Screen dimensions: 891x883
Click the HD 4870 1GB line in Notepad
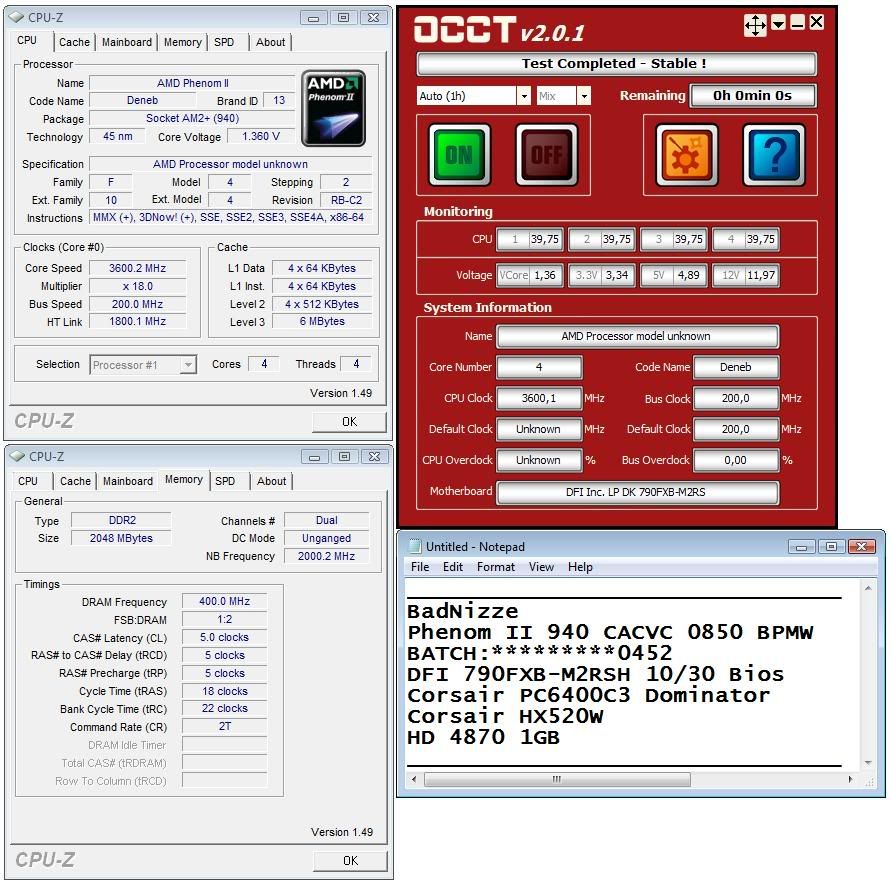click(484, 738)
